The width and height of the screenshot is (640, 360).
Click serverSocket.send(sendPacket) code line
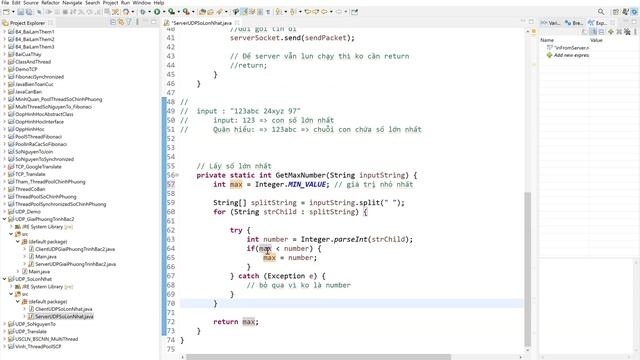(x=292, y=38)
